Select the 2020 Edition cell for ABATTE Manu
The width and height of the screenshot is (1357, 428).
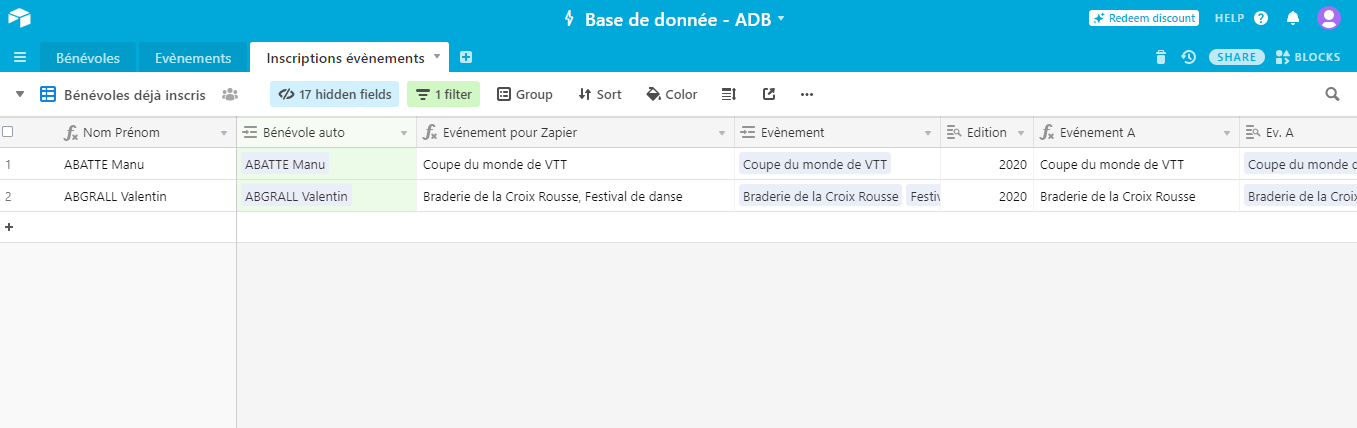coord(987,164)
